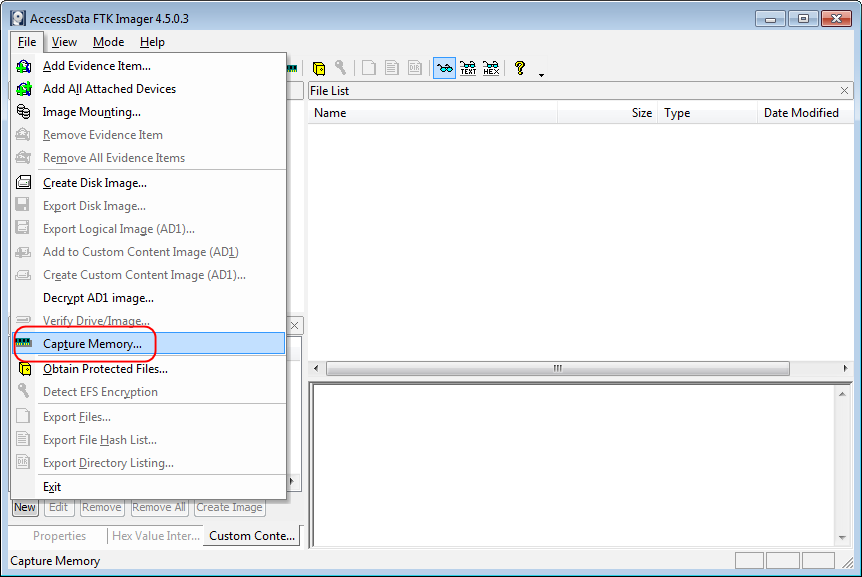Viewport: 862px width, 577px height.
Task: Click the Obtain Protected Files icon in menu
Action: click(25, 369)
